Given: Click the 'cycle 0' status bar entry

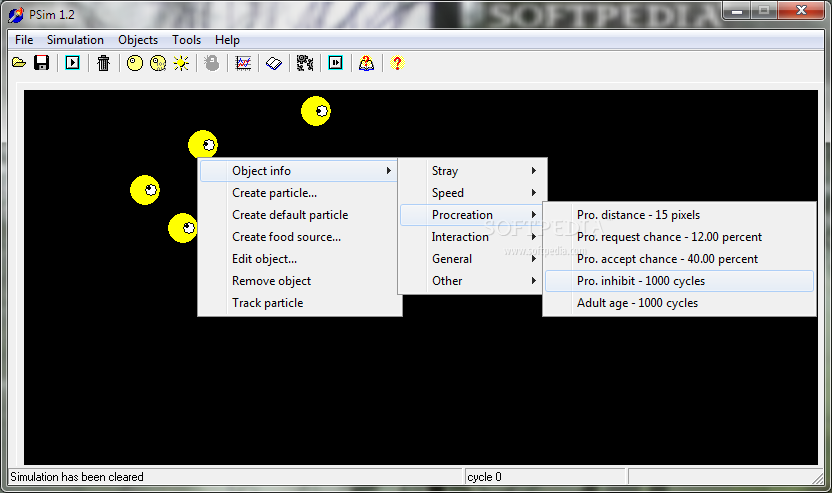Looking at the screenshot, I should [x=484, y=477].
